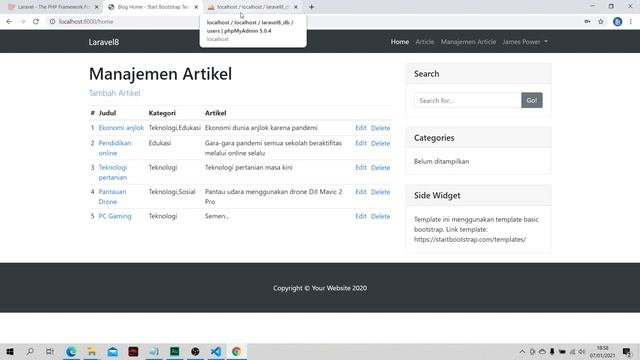Open the site information icon beside the URL
The width and height of the screenshot is (640, 360).
point(52,22)
